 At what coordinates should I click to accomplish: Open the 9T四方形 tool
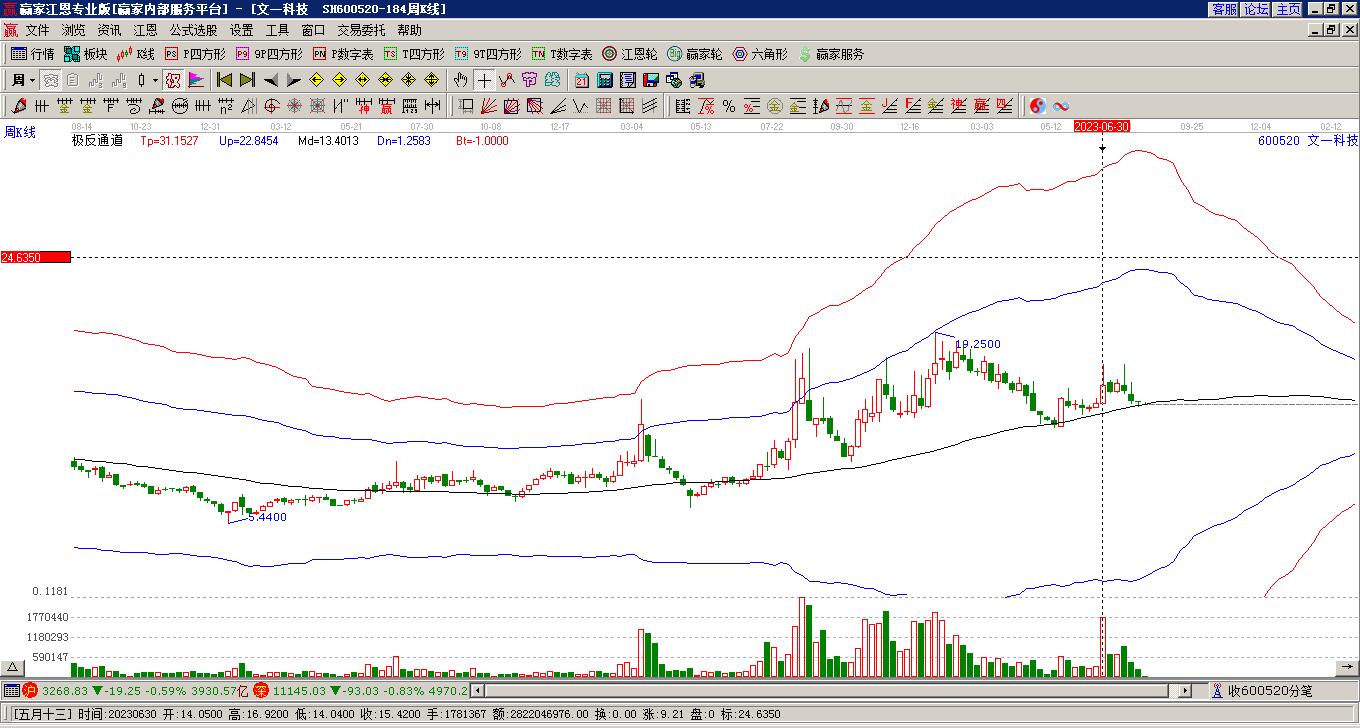(487, 54)
